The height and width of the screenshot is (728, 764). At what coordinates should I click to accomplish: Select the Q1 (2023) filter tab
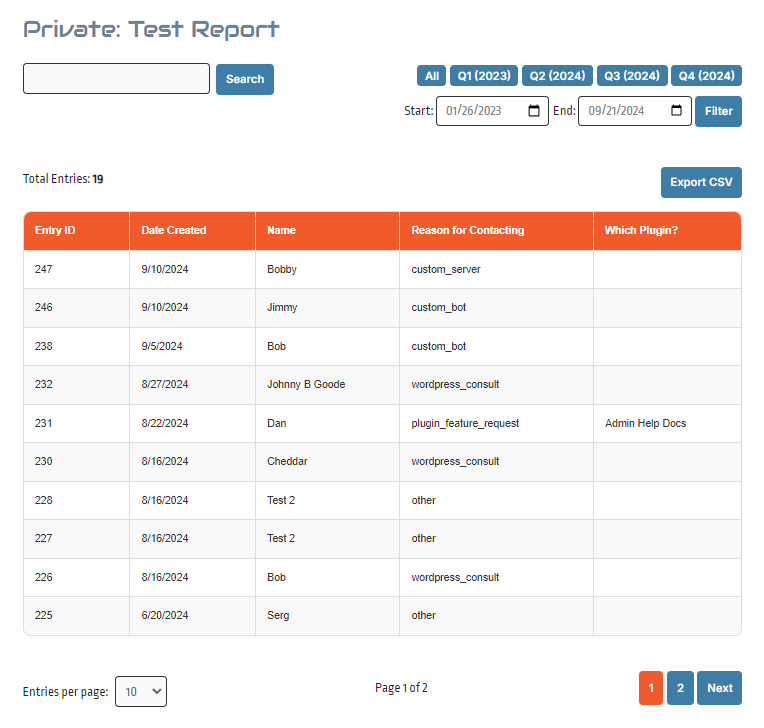(x=484, y=76)
